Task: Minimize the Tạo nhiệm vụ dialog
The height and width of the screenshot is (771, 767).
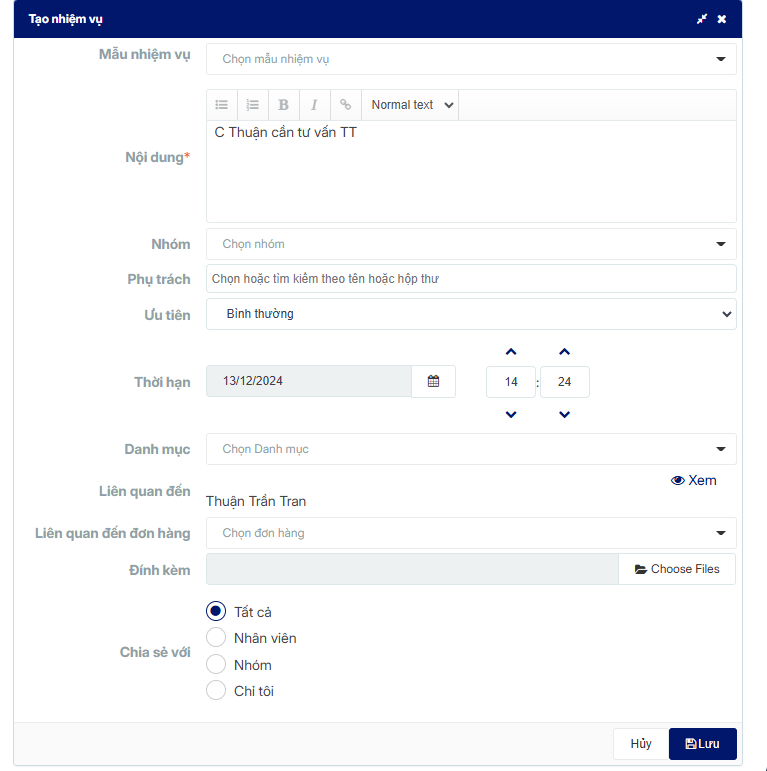Action: [702, 19]
